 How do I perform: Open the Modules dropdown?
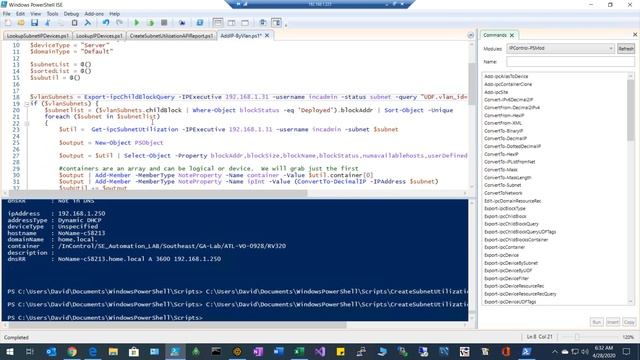pos(560,48)
